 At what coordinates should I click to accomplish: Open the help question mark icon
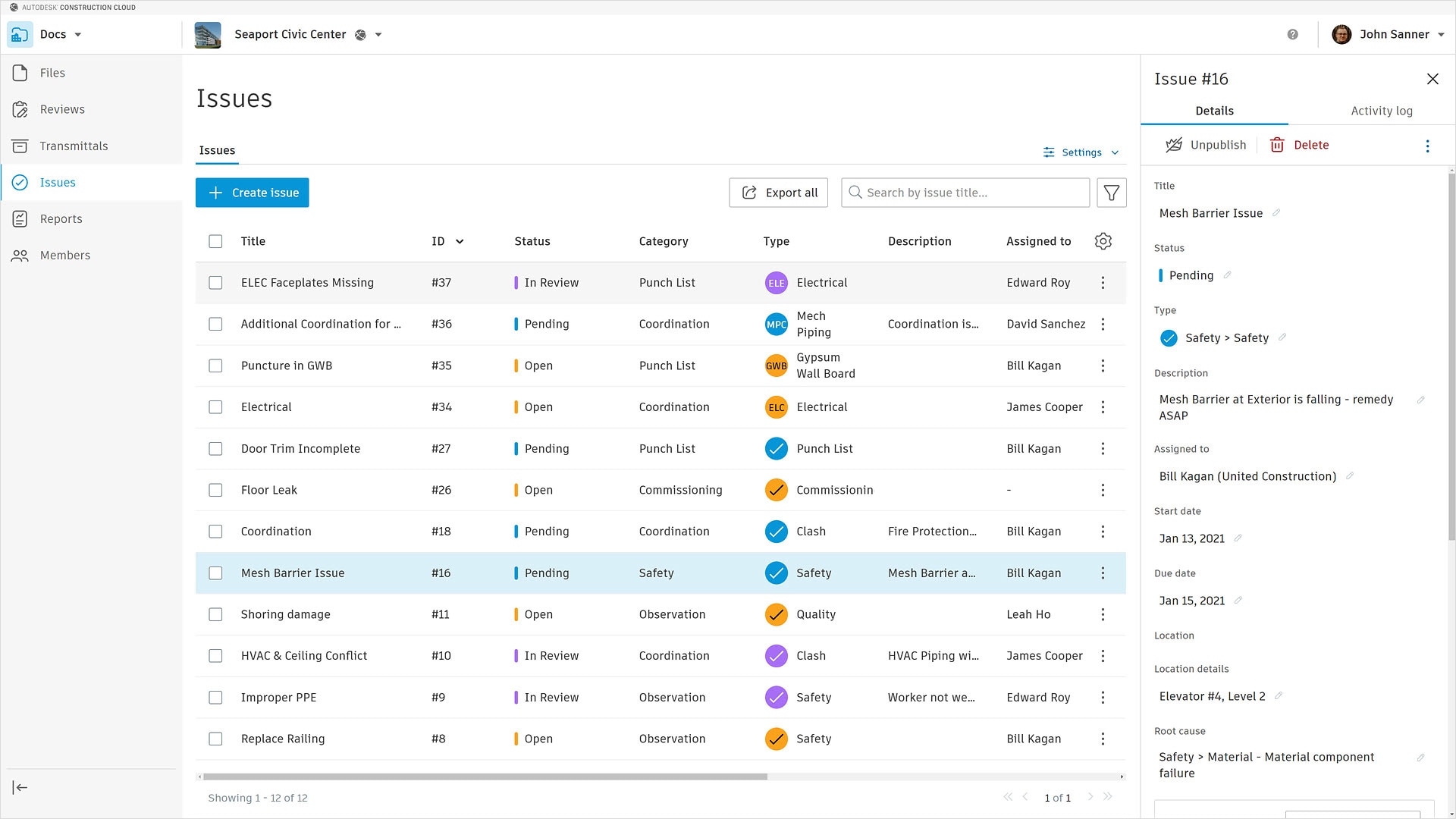pyautogui.click(x=1292, y=34)
